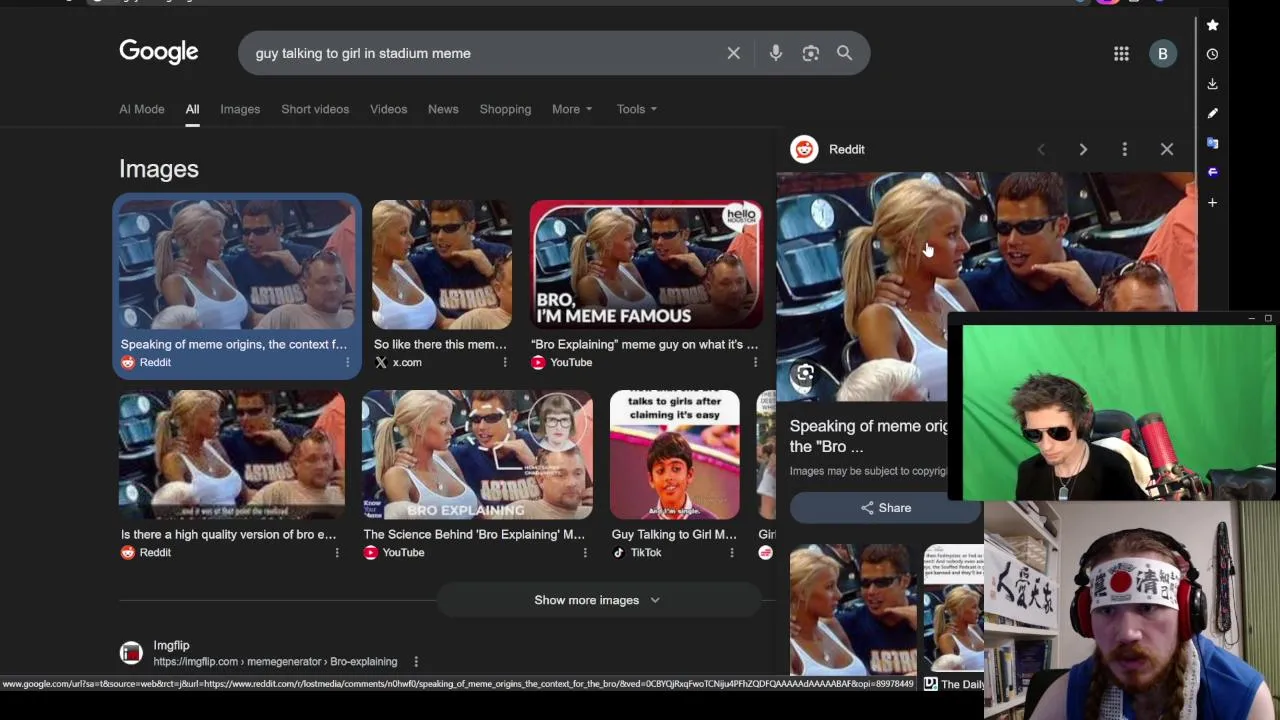Open 'So like there this mem...' x.com result
The width and height of the screenshot is (1280, 720).
point(440,344)
